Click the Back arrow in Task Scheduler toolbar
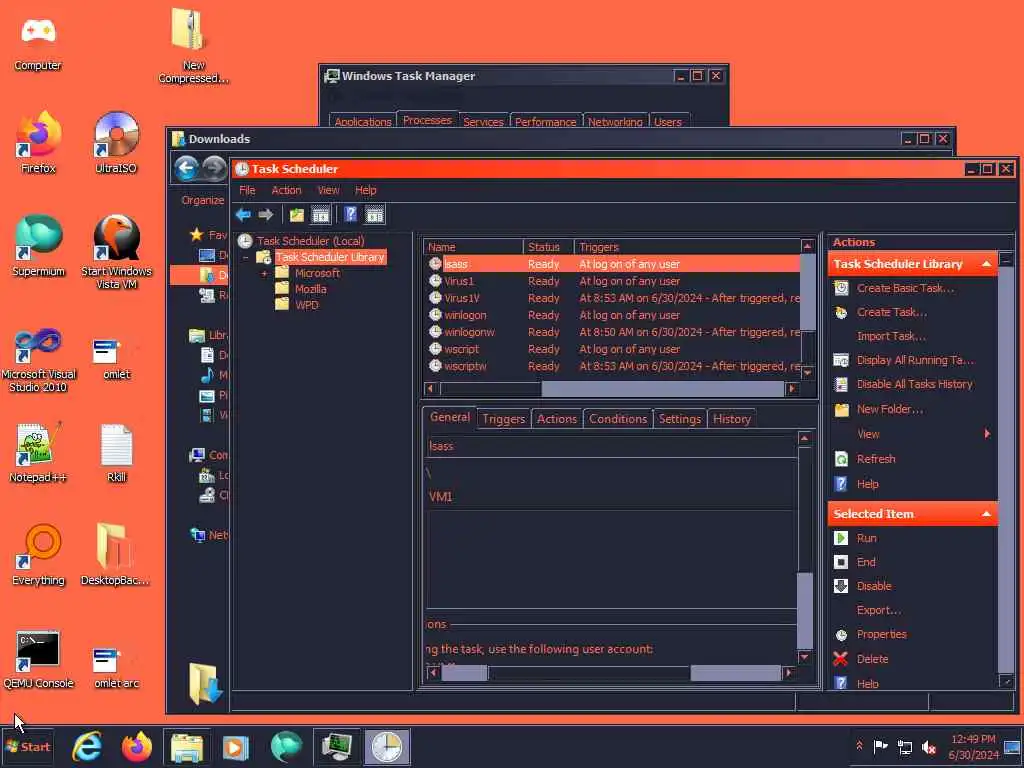Screen dimensions: 1024x768 pos(243,214)
